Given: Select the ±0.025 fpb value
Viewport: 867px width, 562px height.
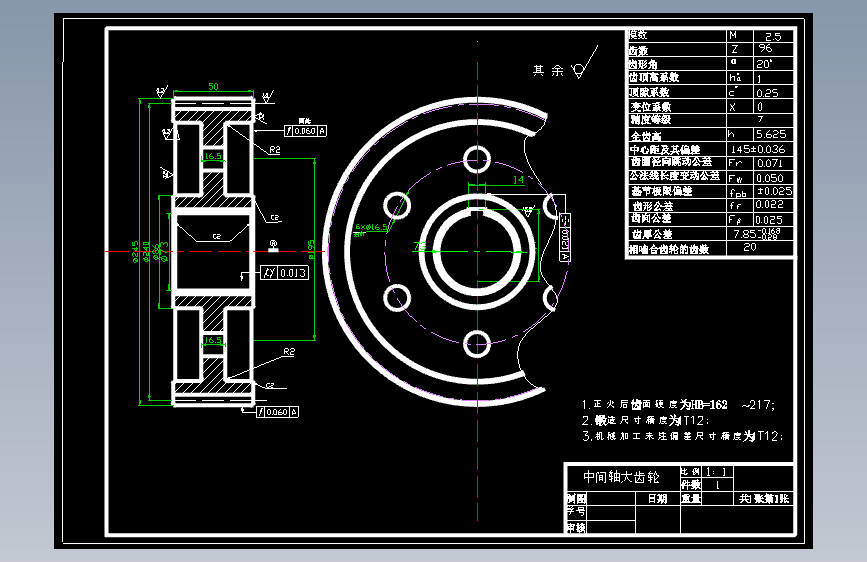Looking at the screenshot, I should [775, 191].
